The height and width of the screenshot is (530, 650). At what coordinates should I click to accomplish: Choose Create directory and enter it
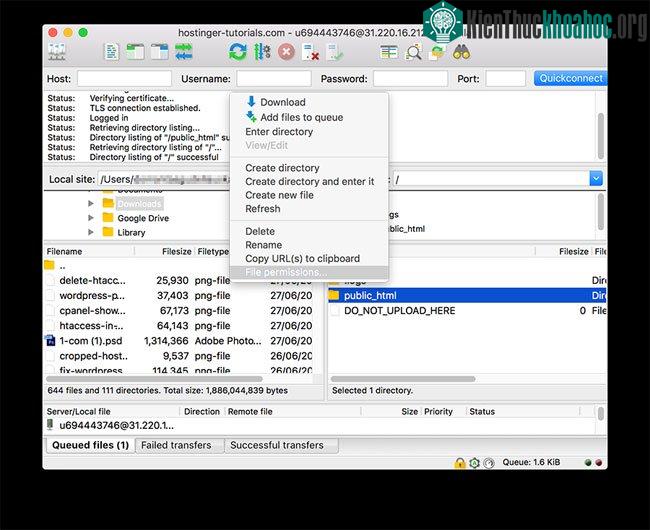tap(309, 182)
